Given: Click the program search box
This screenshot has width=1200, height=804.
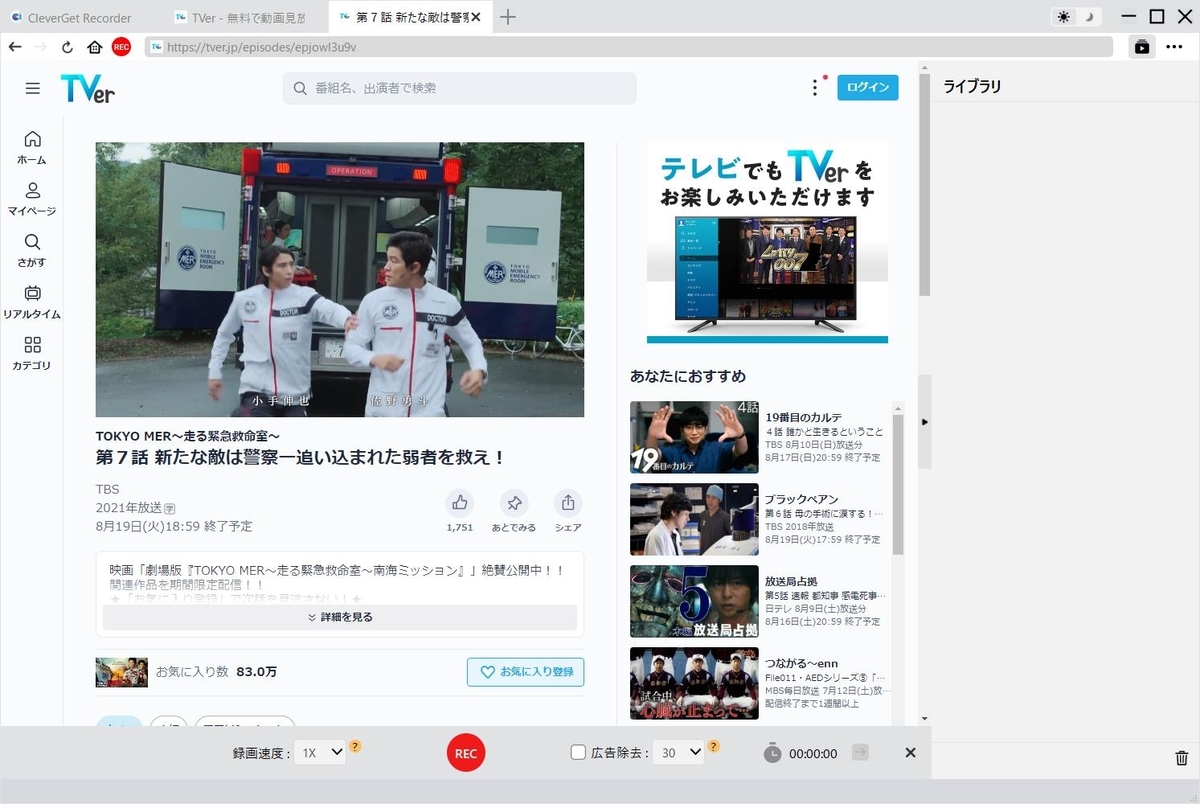Looking at the screenshot, I should (x=459, y=88).
